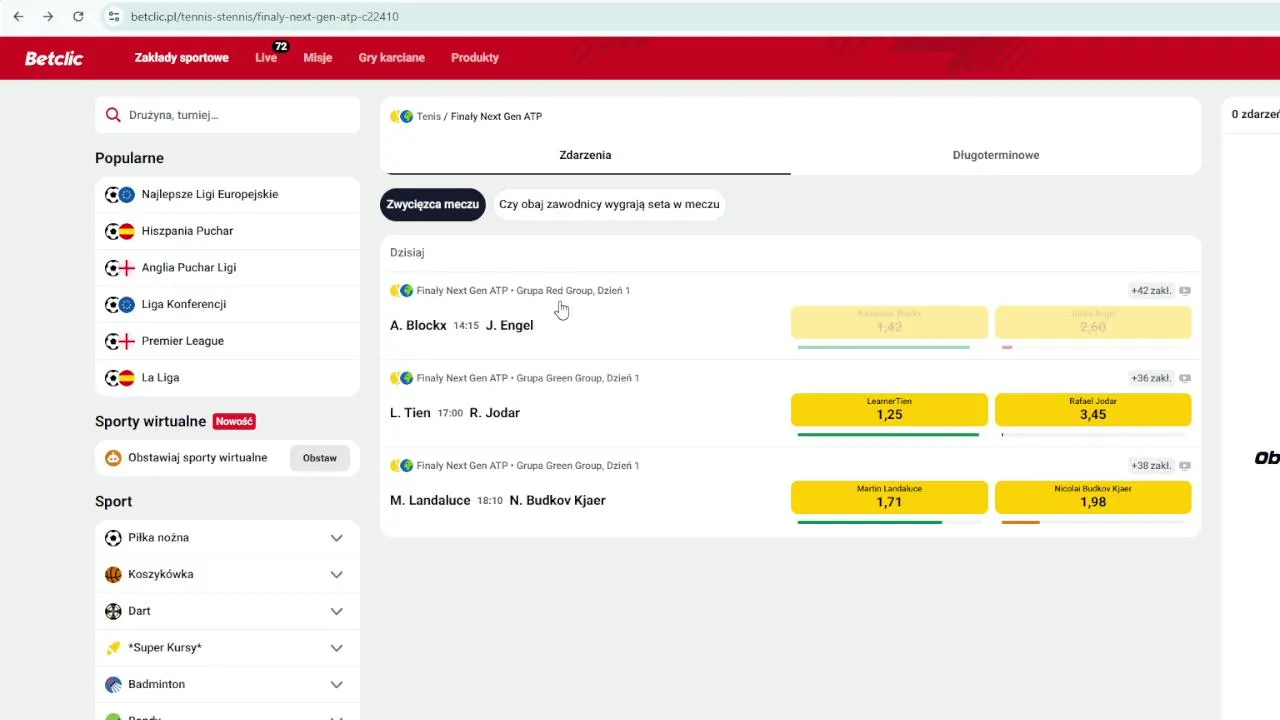
Task: Open M. Landaluce vs N. Budkov Kjaer match
Action: (x=498, y=500)
